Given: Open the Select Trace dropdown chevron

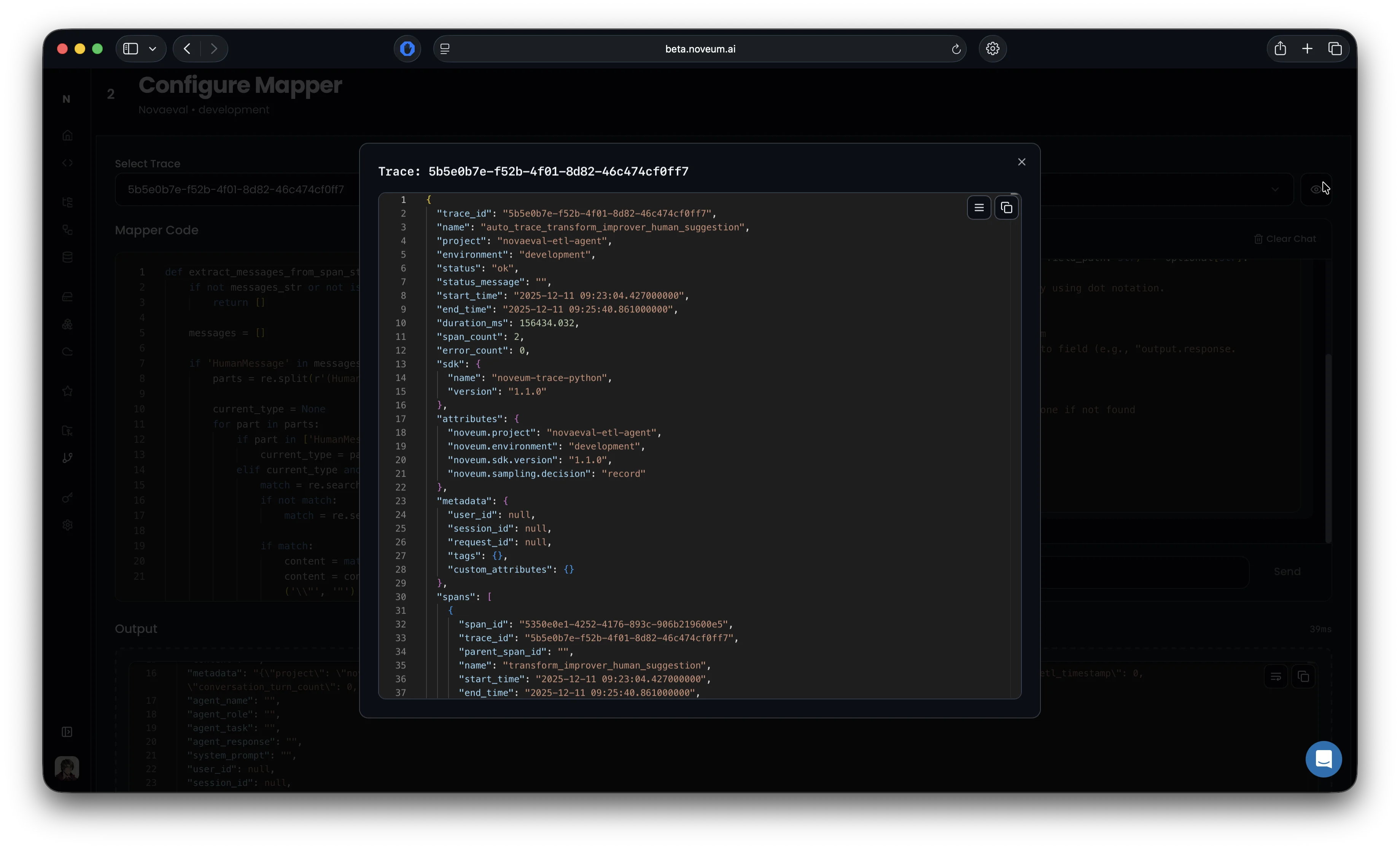Looking at the screenshot, I should (x=1274, y=190).
